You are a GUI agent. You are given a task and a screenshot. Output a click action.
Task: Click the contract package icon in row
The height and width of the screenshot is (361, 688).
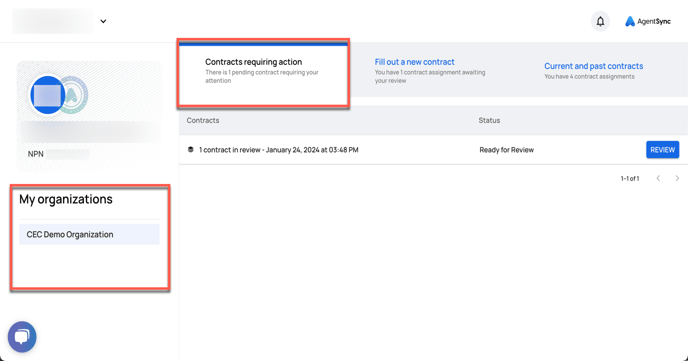[190, 150]
